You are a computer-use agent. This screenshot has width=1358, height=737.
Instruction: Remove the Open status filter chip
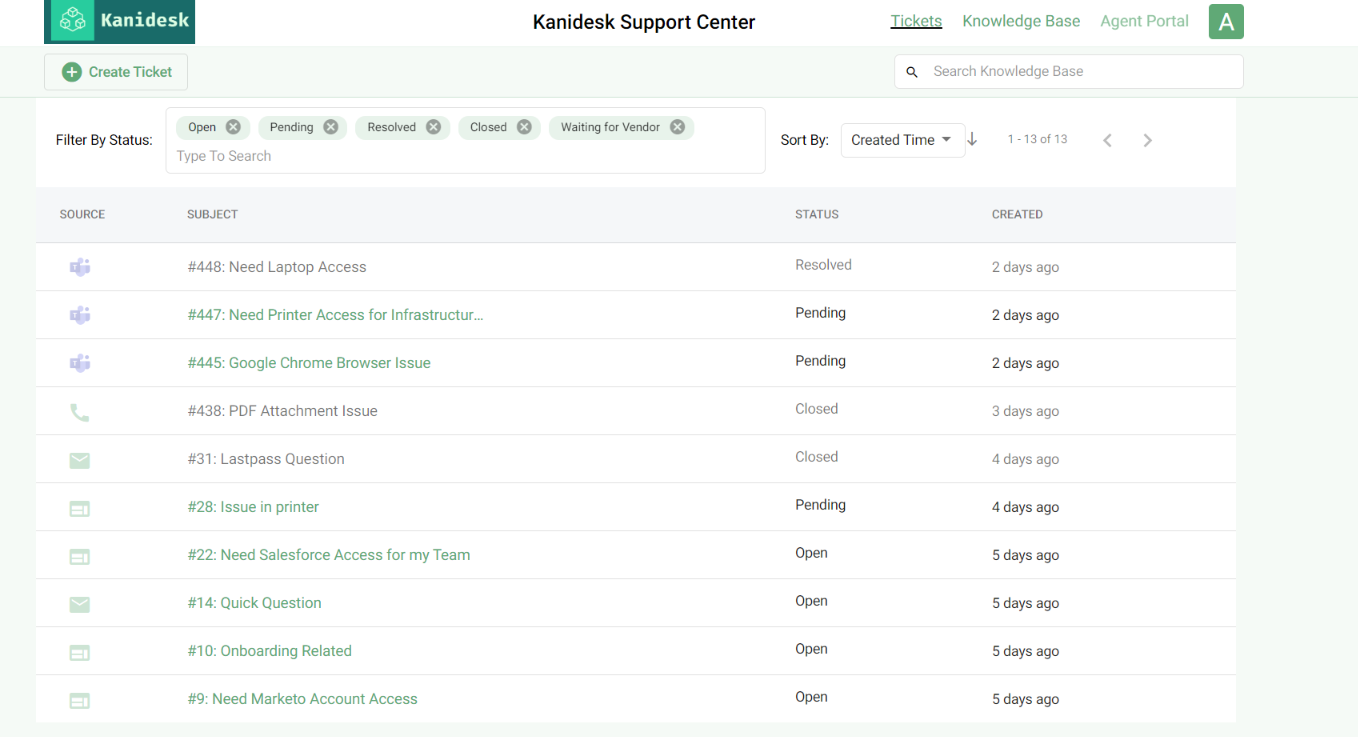(x=233, y=127)
